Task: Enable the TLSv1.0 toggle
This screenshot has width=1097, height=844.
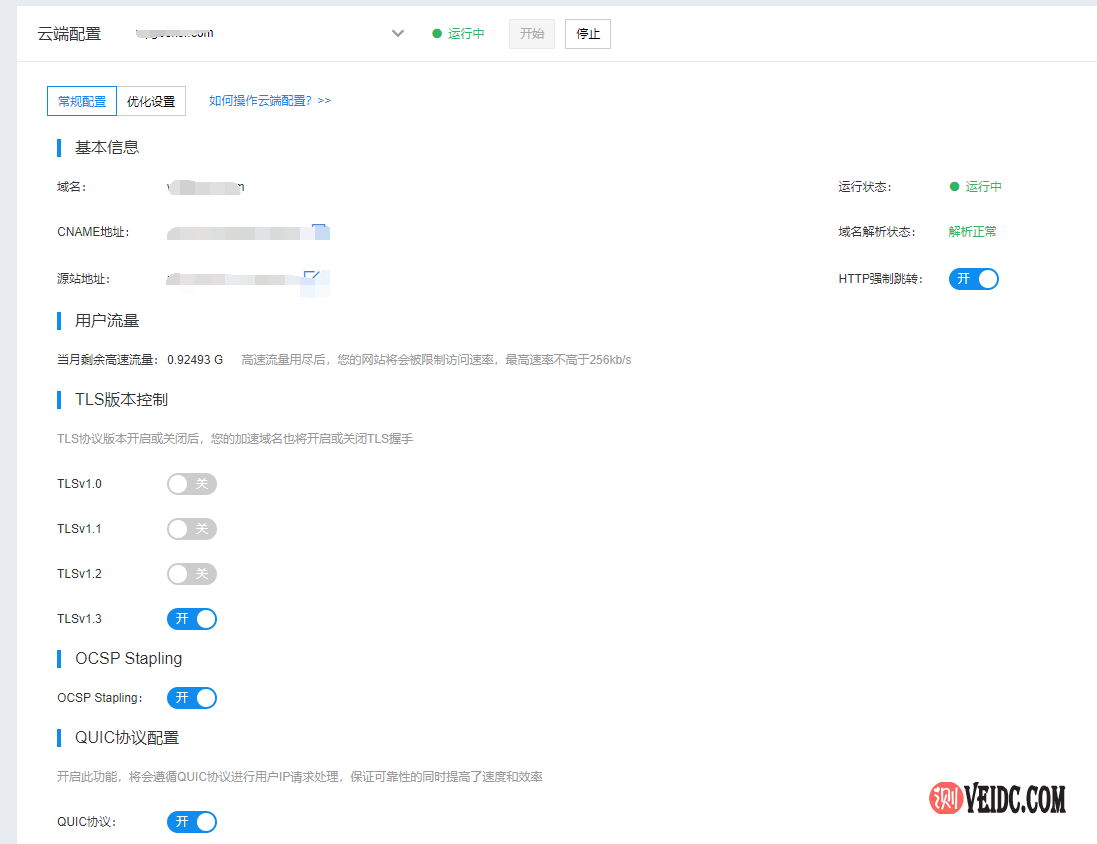Action: coord(191,483)
